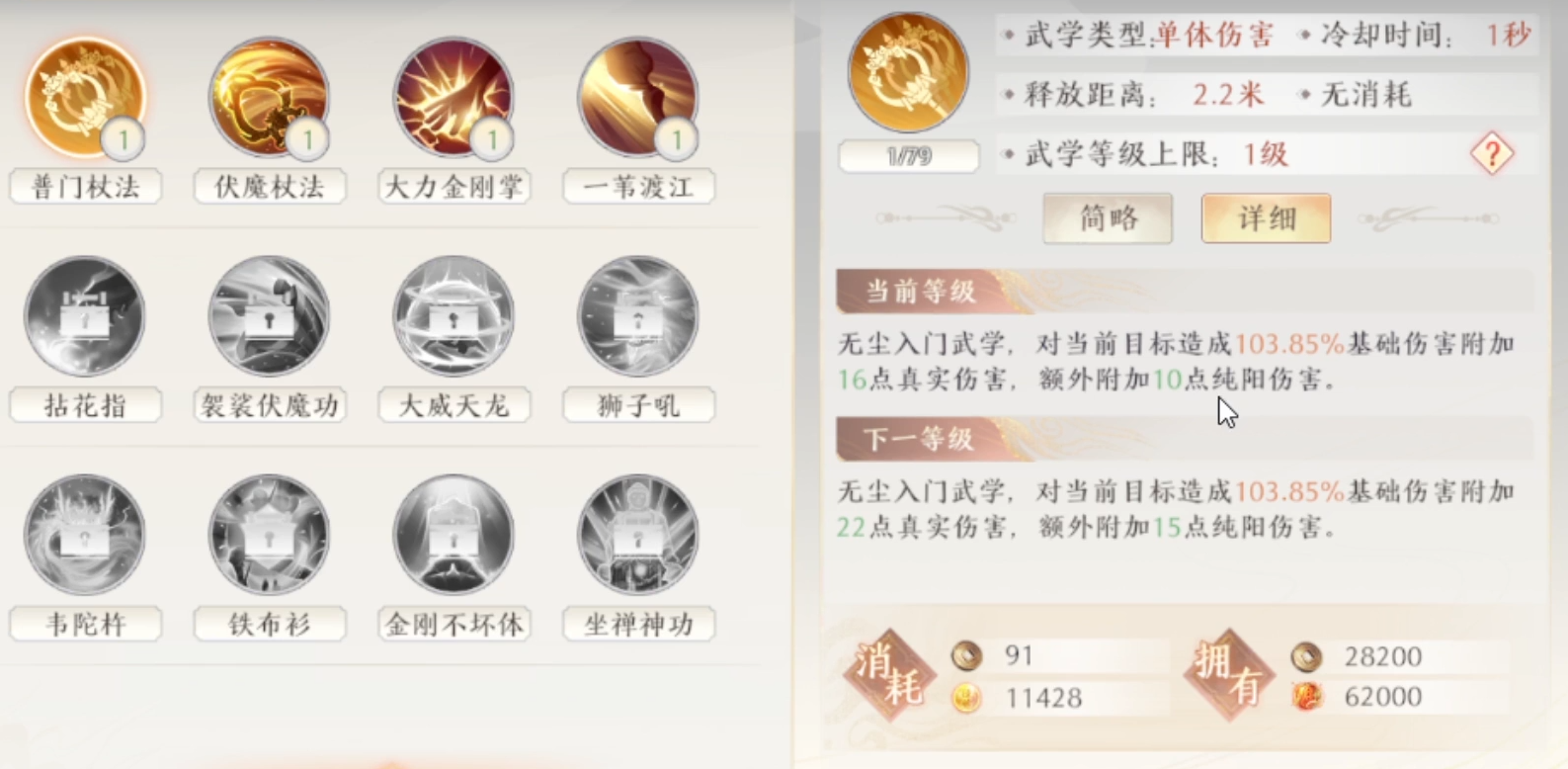Select the locked 狮子吼 skill icon
Image resolution: width=1568 pixels, height=769 pixels.
(x=638, y=316)
